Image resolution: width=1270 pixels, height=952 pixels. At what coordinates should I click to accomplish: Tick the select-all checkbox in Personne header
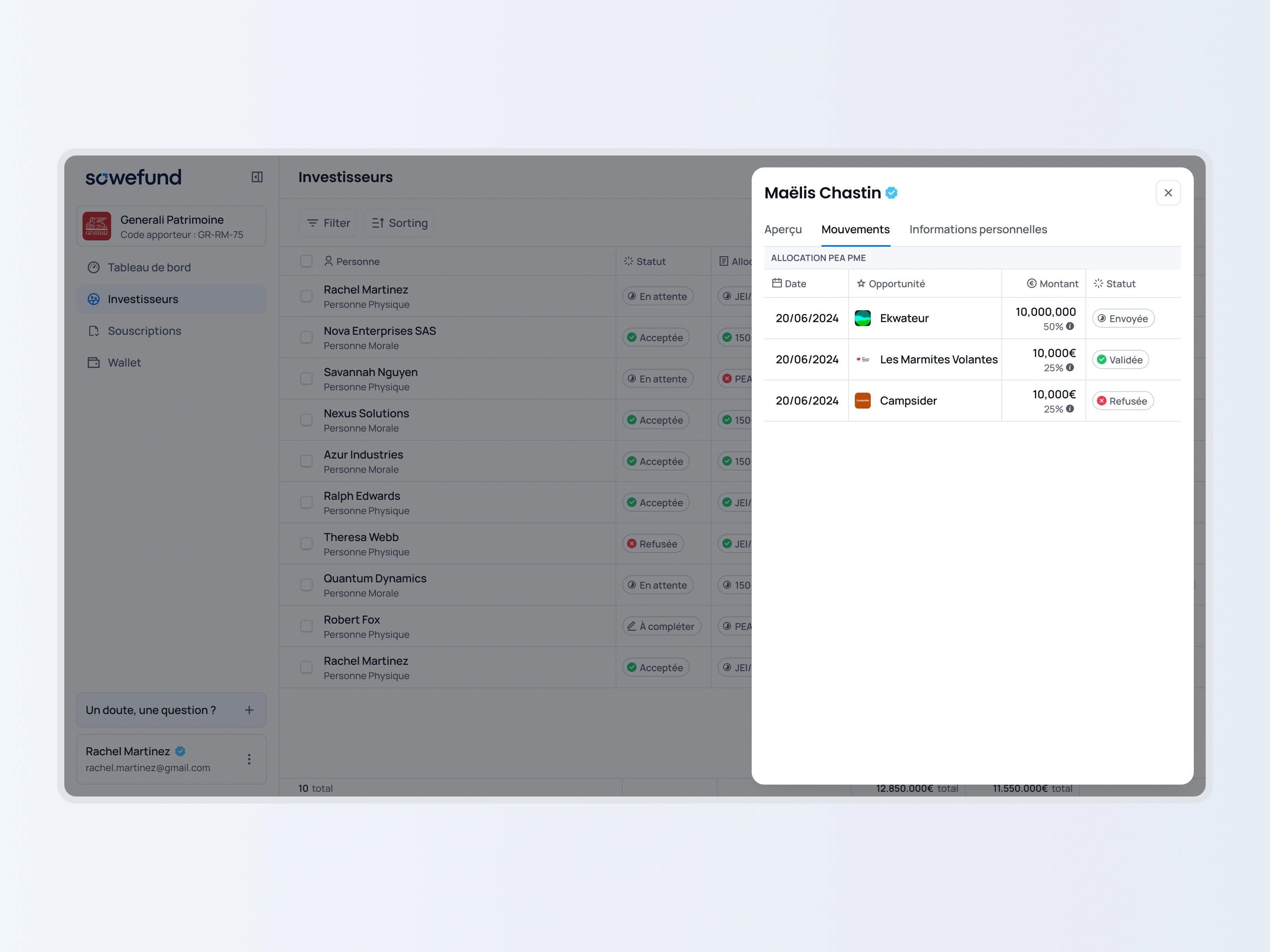click(306, 261)
